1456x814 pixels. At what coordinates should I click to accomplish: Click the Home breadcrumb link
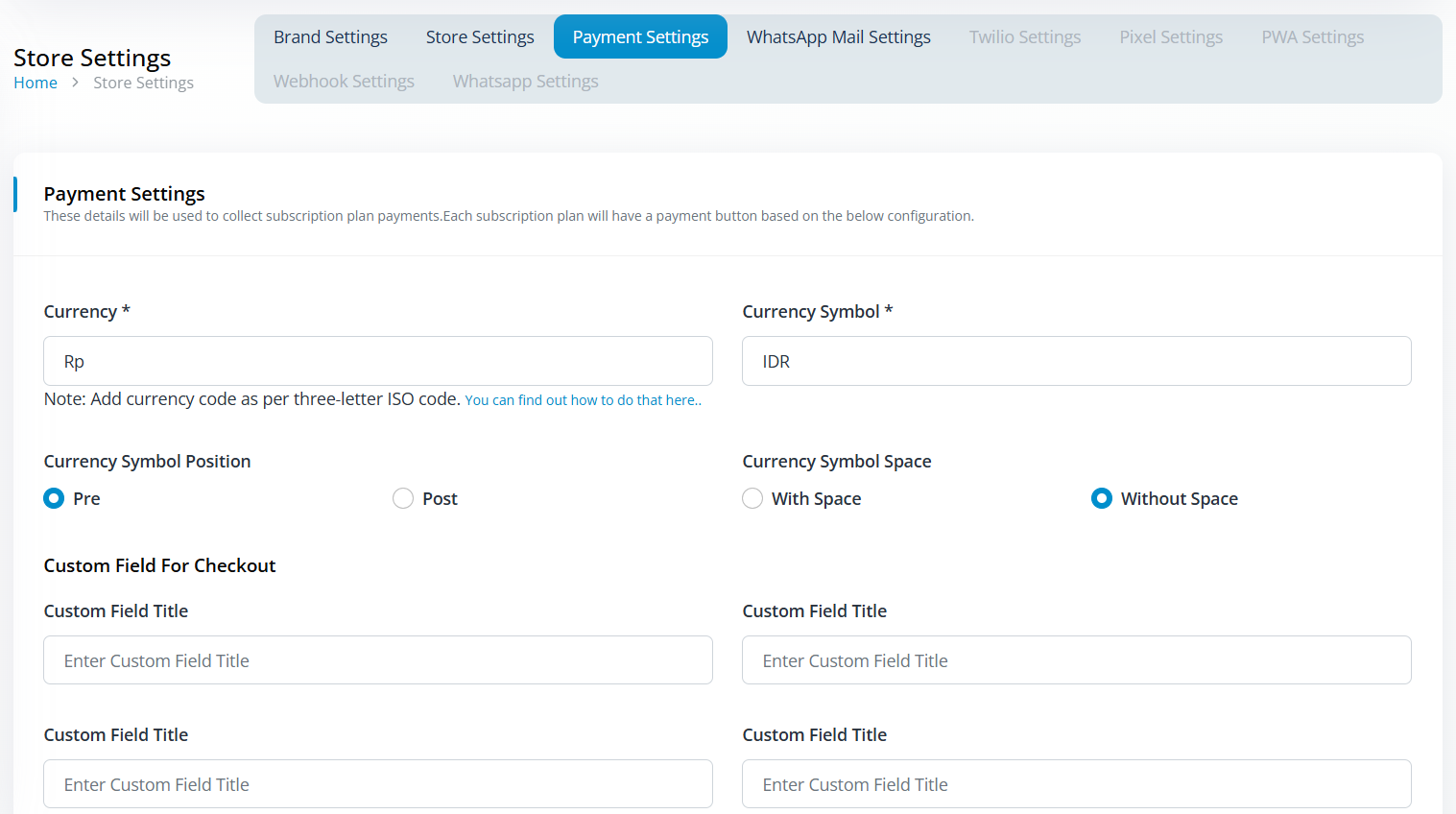pos(36,83)
